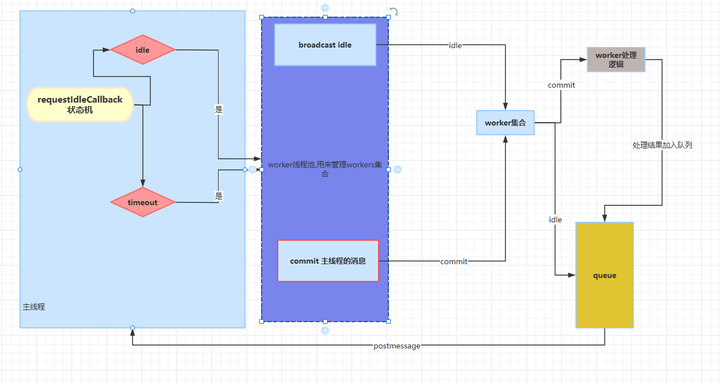The height and width of the screenshot is (384, 720).
Task: Click the top-left resize handle of selected container
Action: pyautogui.click(x=262, y=17)
